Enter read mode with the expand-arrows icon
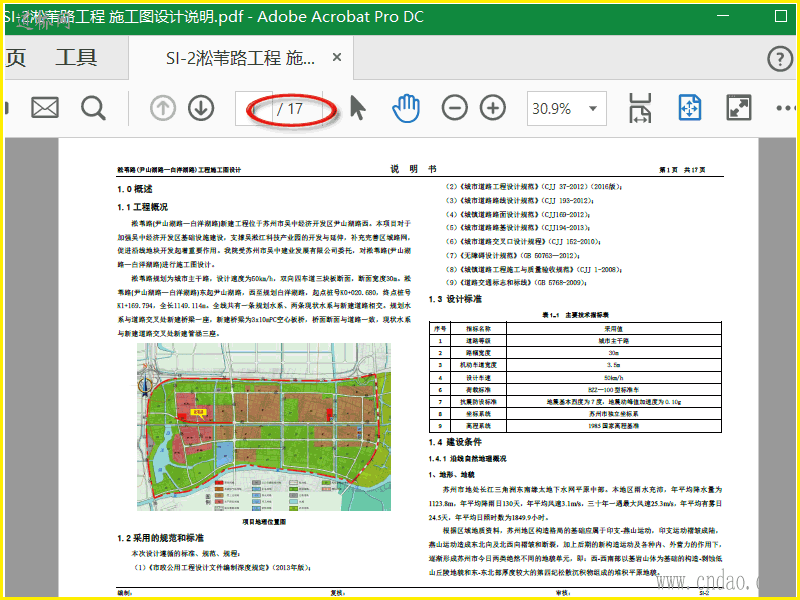Screen dimensions: 800x600 (739, 108)
